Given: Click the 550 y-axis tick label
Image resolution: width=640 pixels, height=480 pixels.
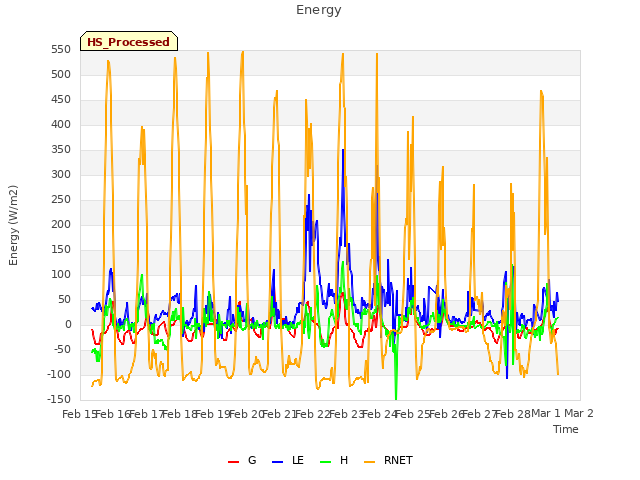Looking at the screenshot, I should (x=61, y=50).
